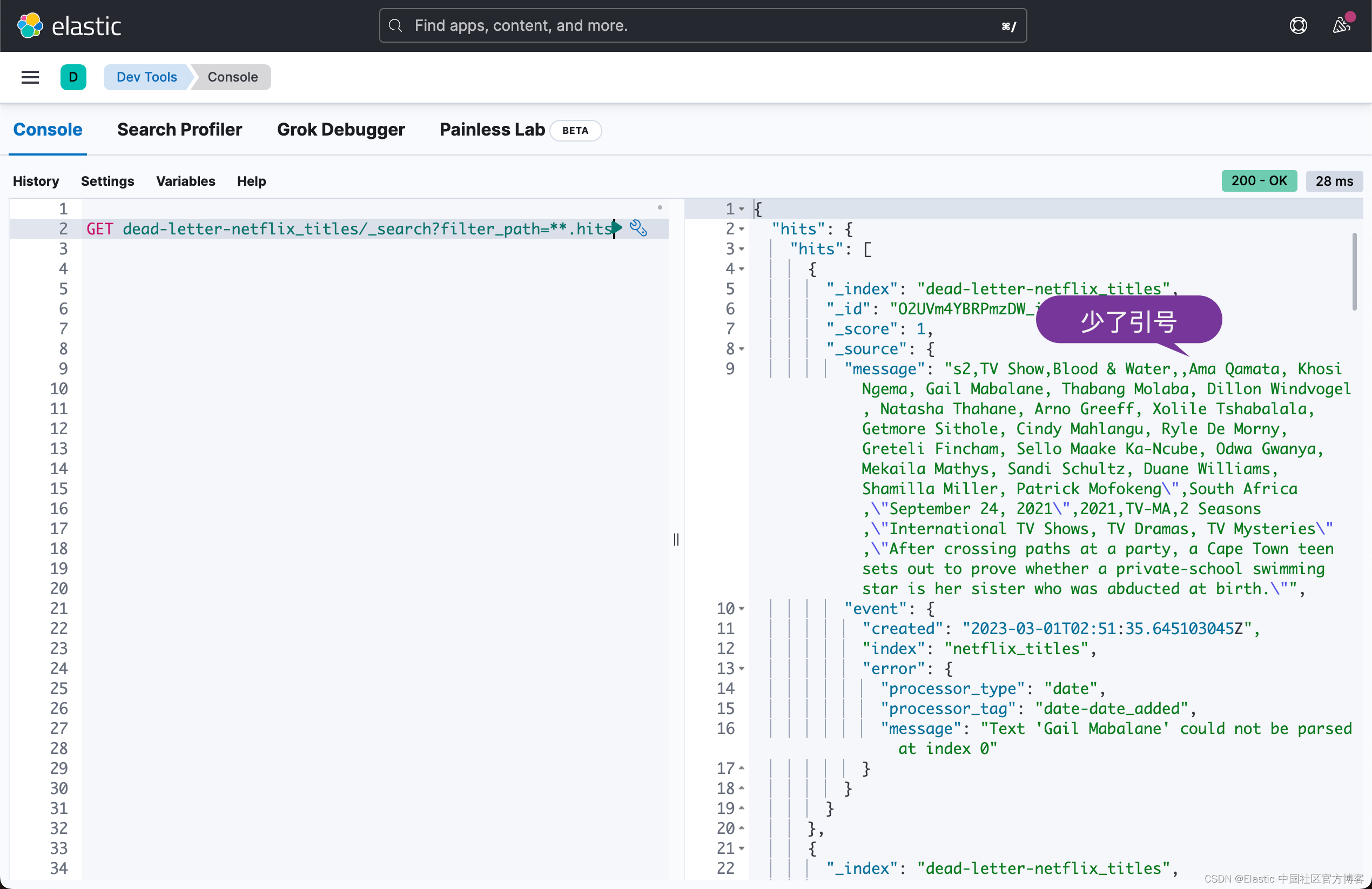Open the Painless Lab tab
Screen dimensions: 1372x889
(492, 130)
